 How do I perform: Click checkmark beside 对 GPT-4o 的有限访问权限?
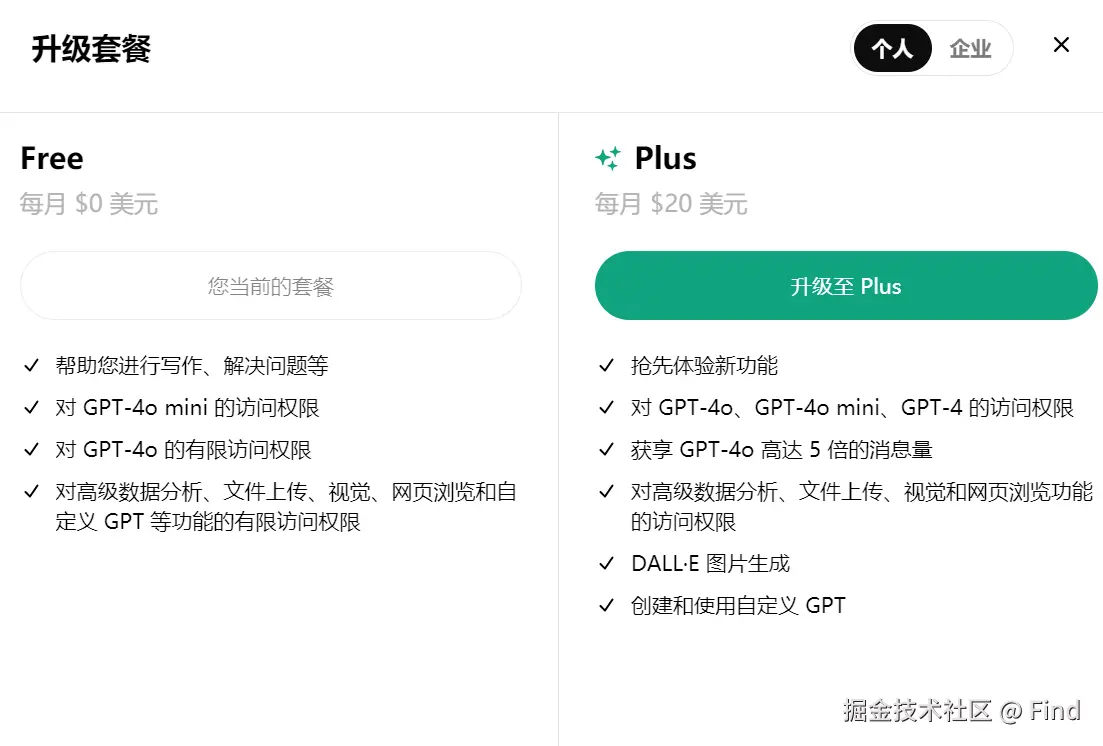click(x=31, y=450)
